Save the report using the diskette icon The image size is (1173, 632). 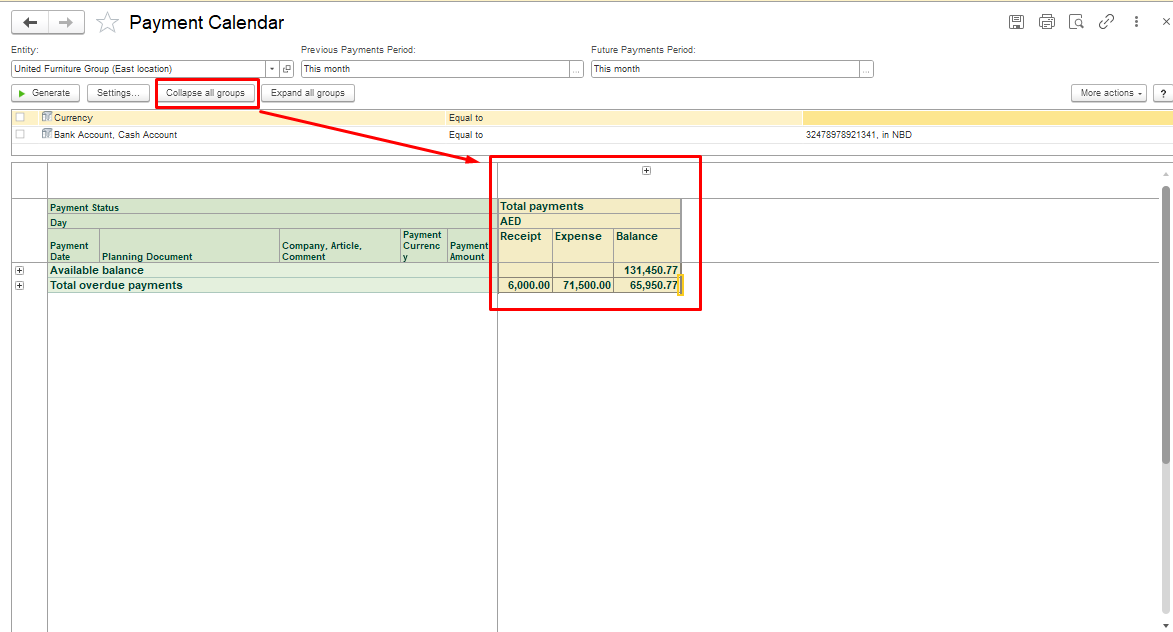[1016, 22]
